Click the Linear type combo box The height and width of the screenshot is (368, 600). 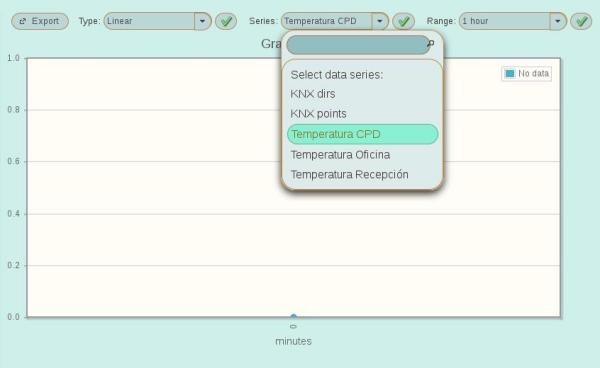(149, 21)
